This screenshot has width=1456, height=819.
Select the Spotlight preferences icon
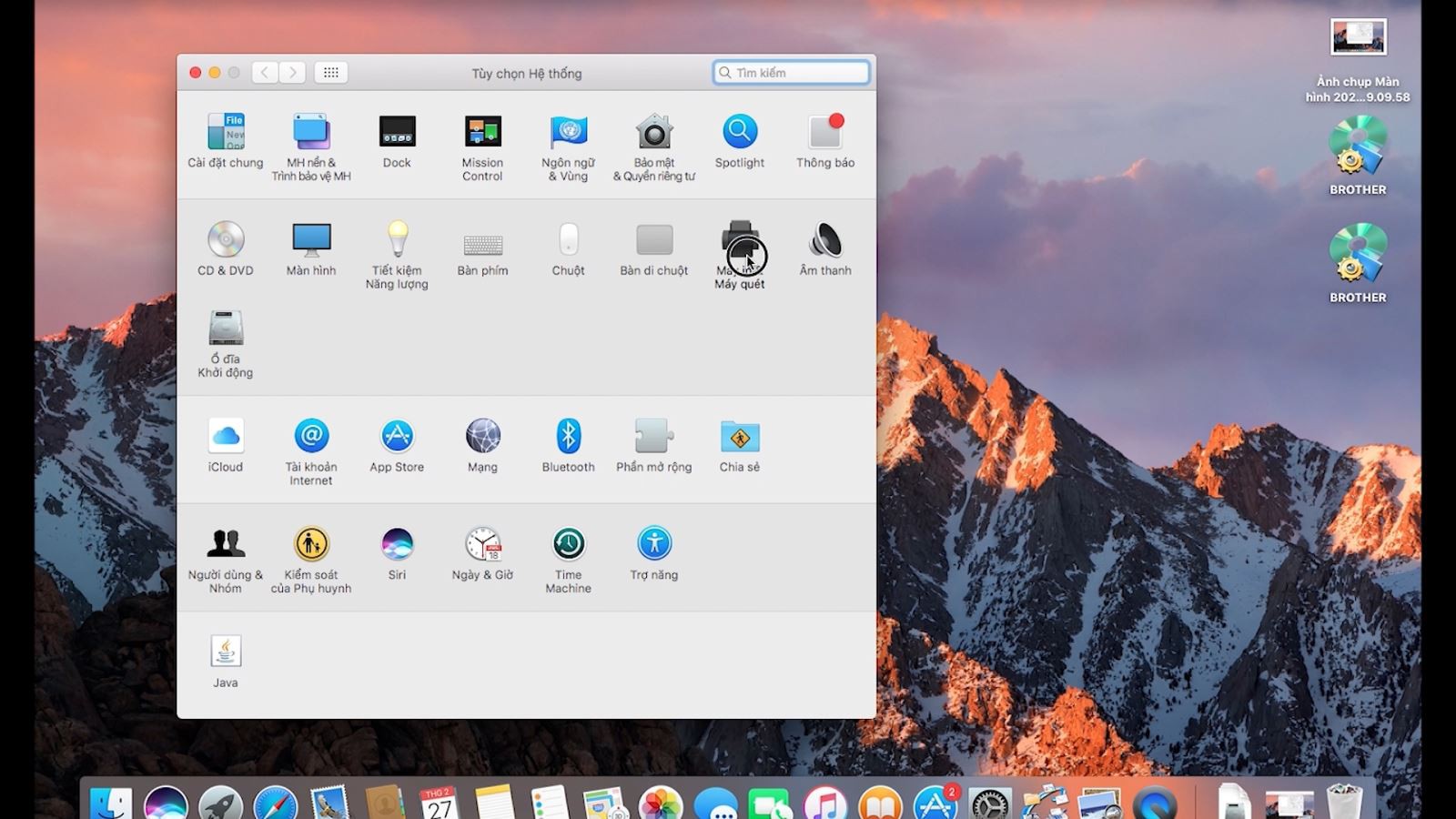[x=739, y=133]
